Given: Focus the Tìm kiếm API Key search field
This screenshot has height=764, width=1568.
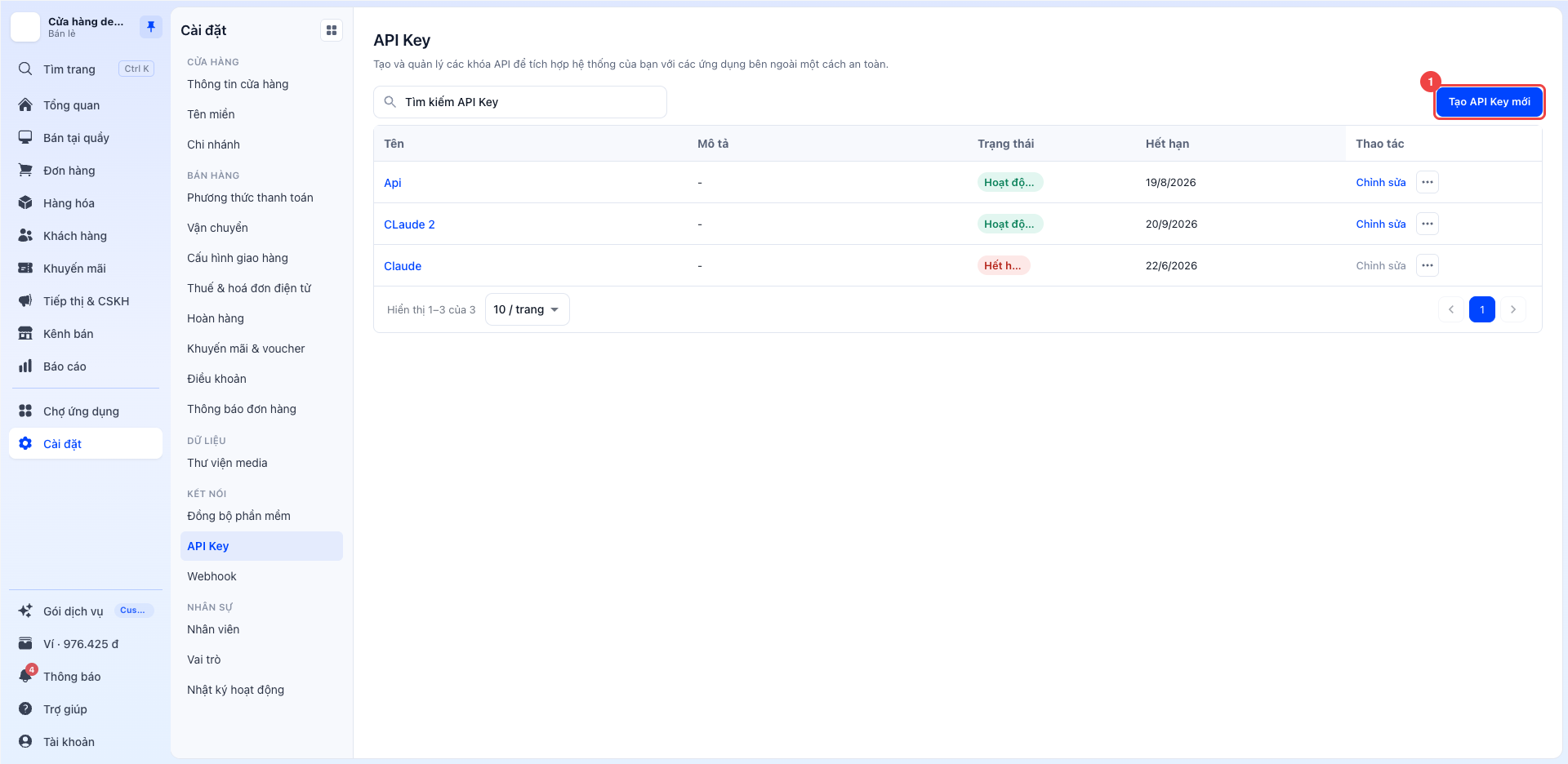Looking at the screenshot, I should tap(520, 102).
